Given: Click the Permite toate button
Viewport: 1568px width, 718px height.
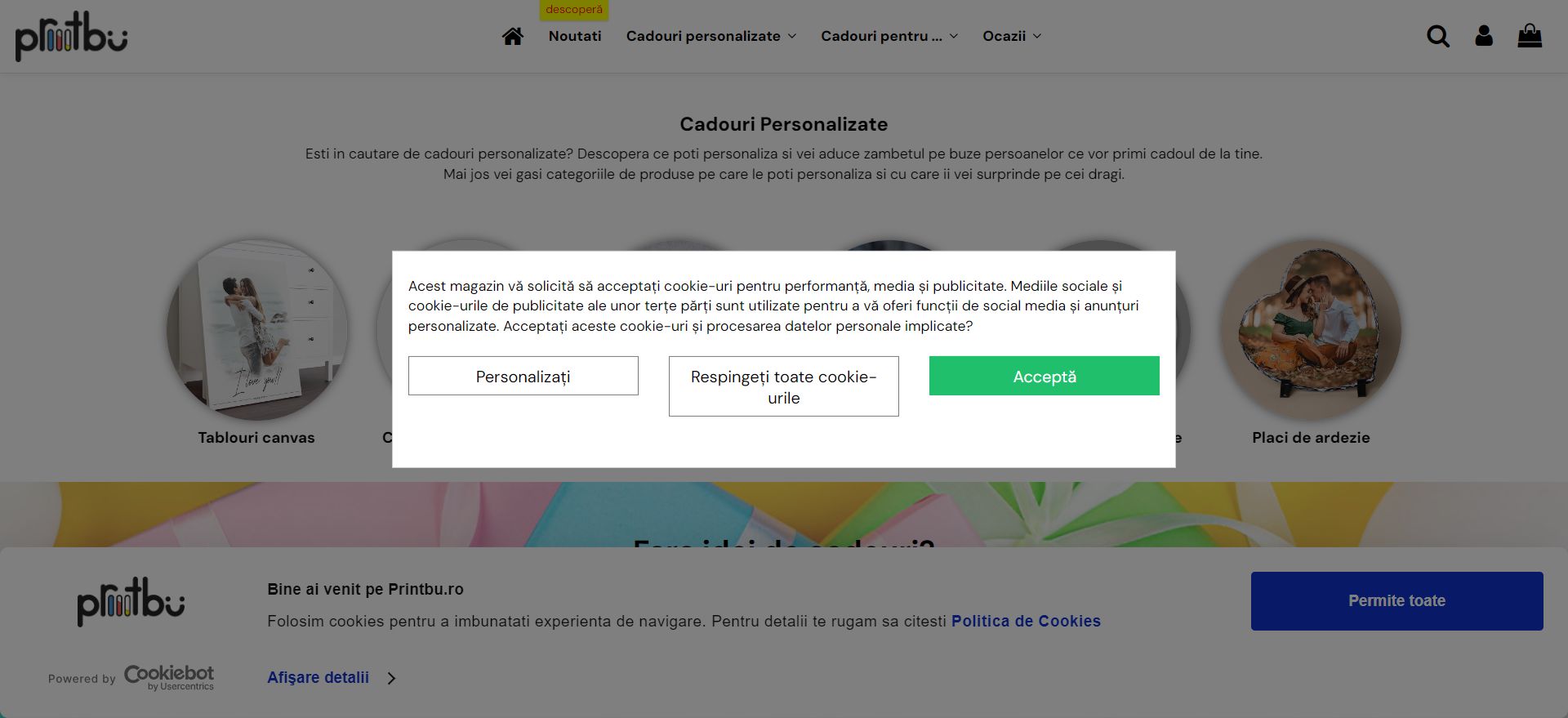Looking at the screenshot, I should [1397, 601].
